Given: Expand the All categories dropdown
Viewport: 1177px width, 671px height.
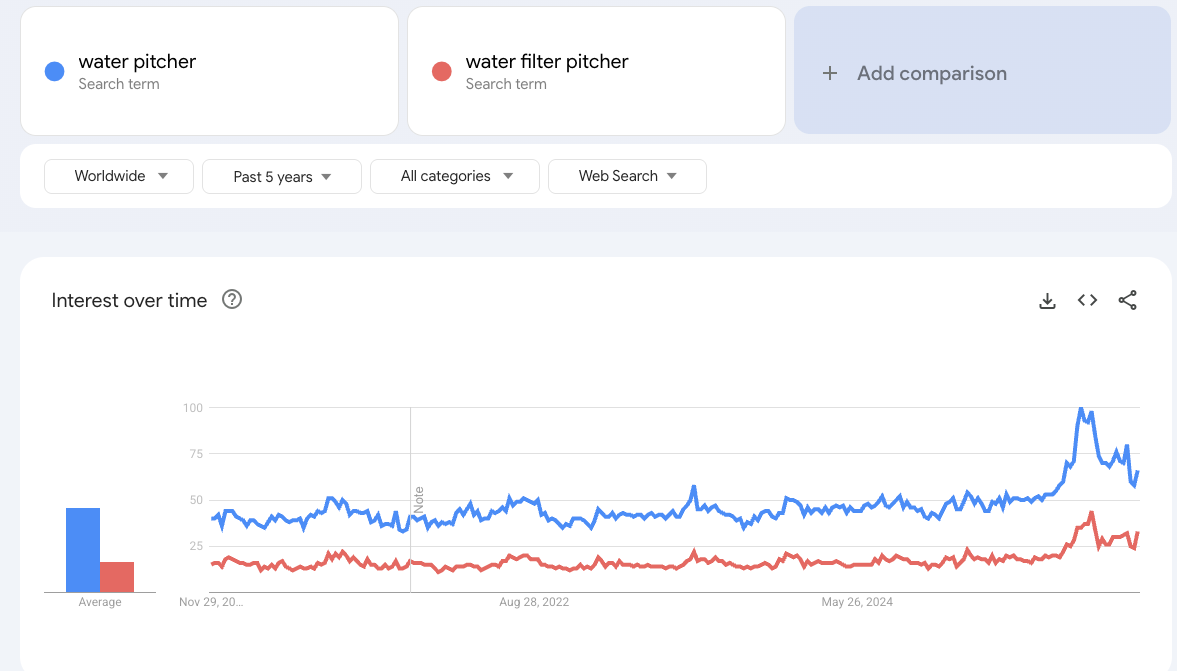Looking at the screenshot, I should (455, 176).
